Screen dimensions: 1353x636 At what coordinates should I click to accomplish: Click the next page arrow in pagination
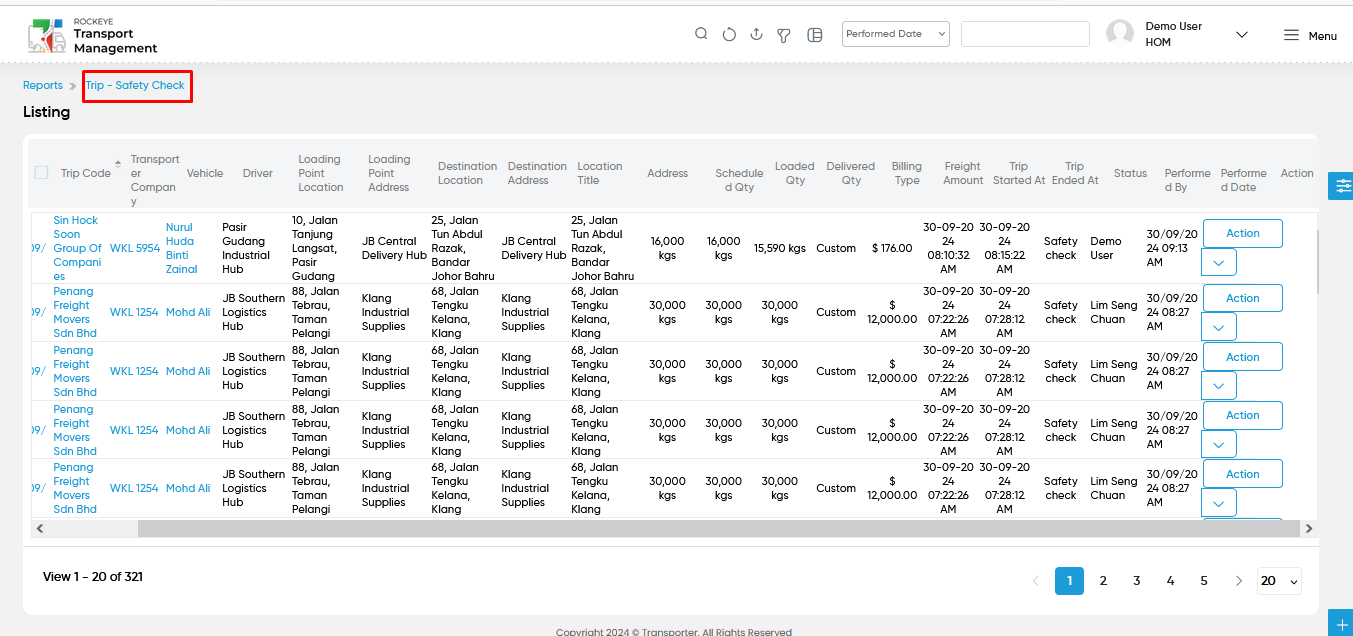tap(1239, 581)
